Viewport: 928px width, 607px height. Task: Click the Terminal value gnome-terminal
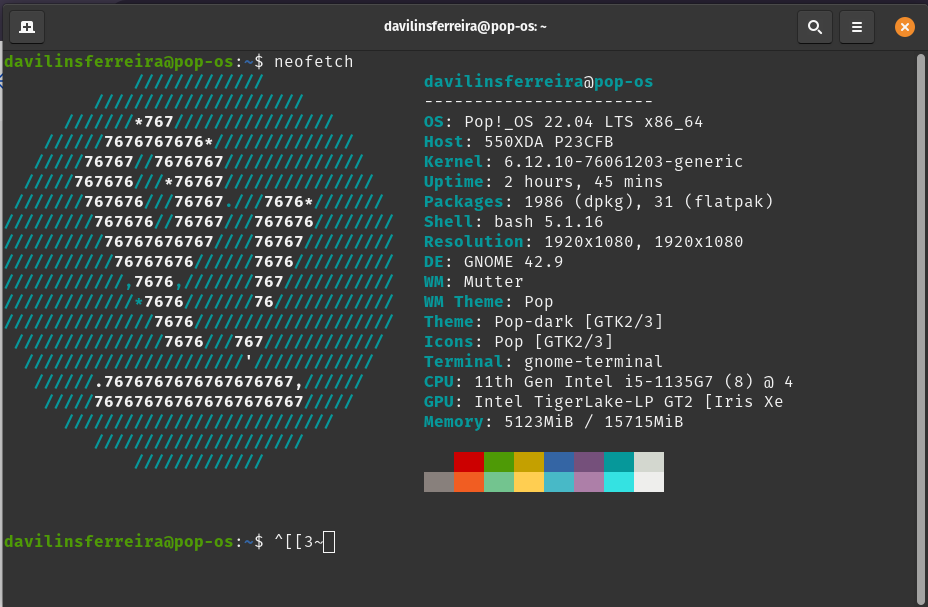click(x=594, y=361)
